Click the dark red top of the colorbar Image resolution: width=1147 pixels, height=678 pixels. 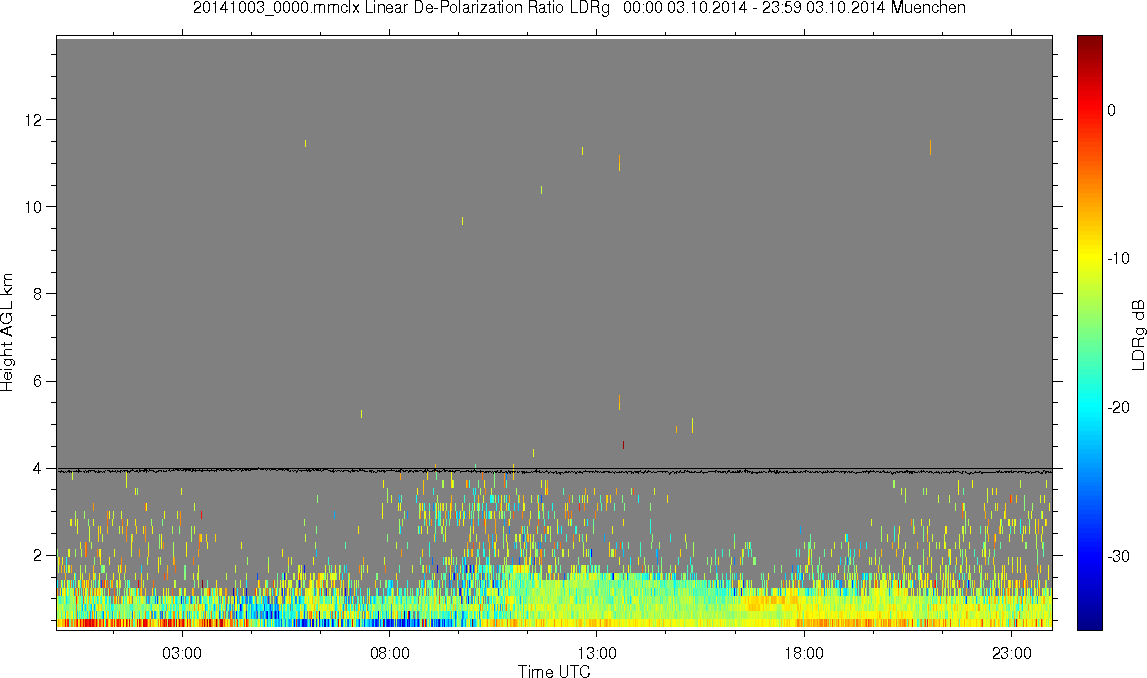point(1089,41)
